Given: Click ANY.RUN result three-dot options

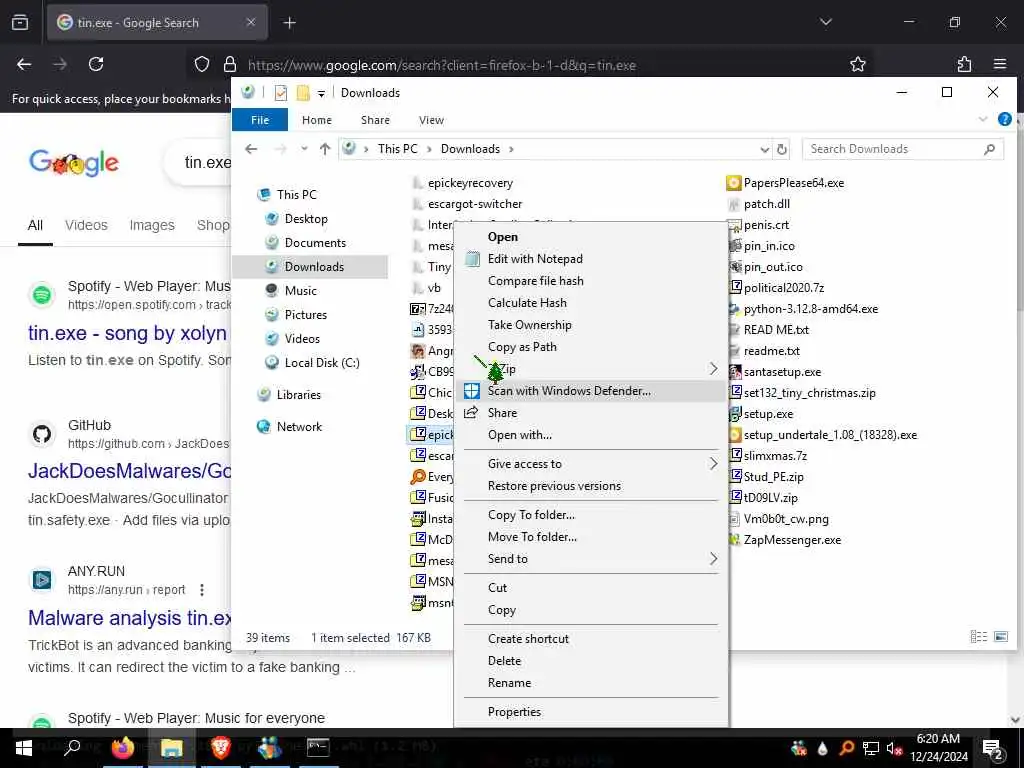Looking at the screenshot, I should (202, 590).
